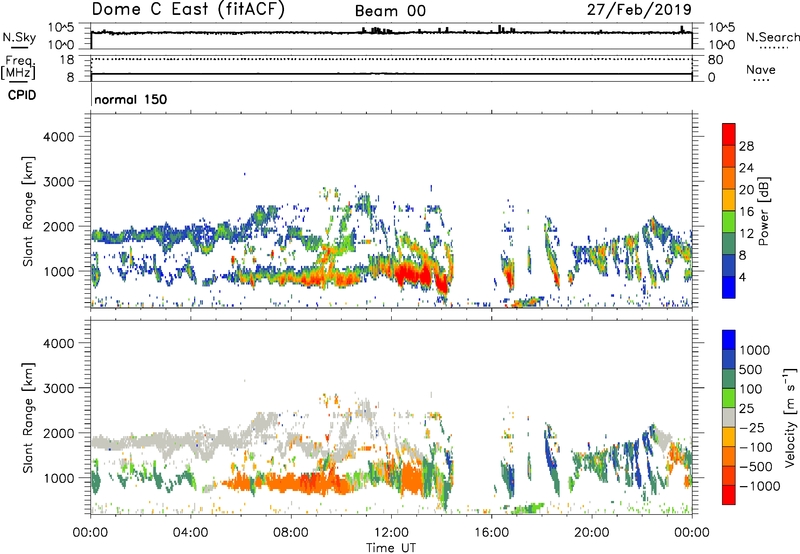Image resolution: width=800 pixels, height=554 pixels.
Task: Click the gray segment of velocity colorbar
Action: [x=729, y=418]
